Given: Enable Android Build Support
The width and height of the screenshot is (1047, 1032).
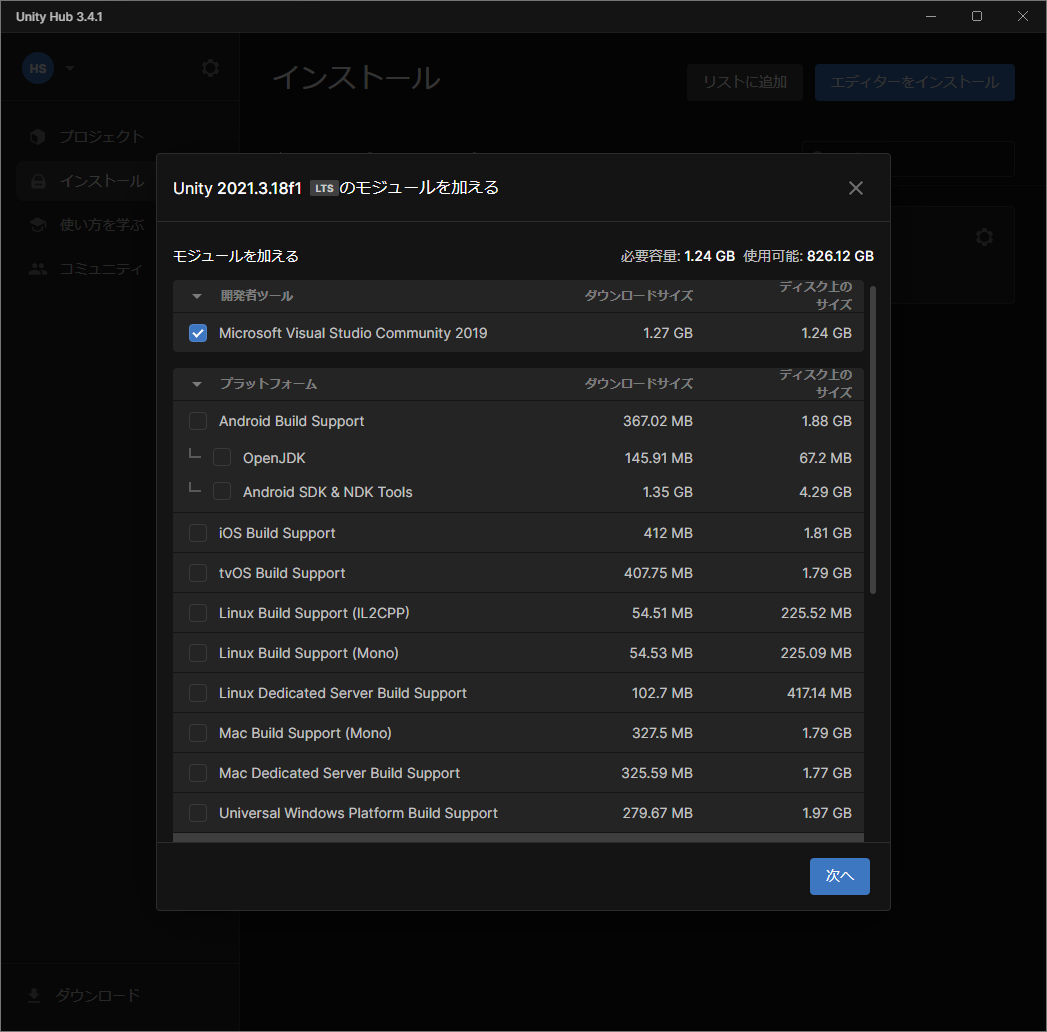Looking at the screenshot, I should [x=197, y=421].
